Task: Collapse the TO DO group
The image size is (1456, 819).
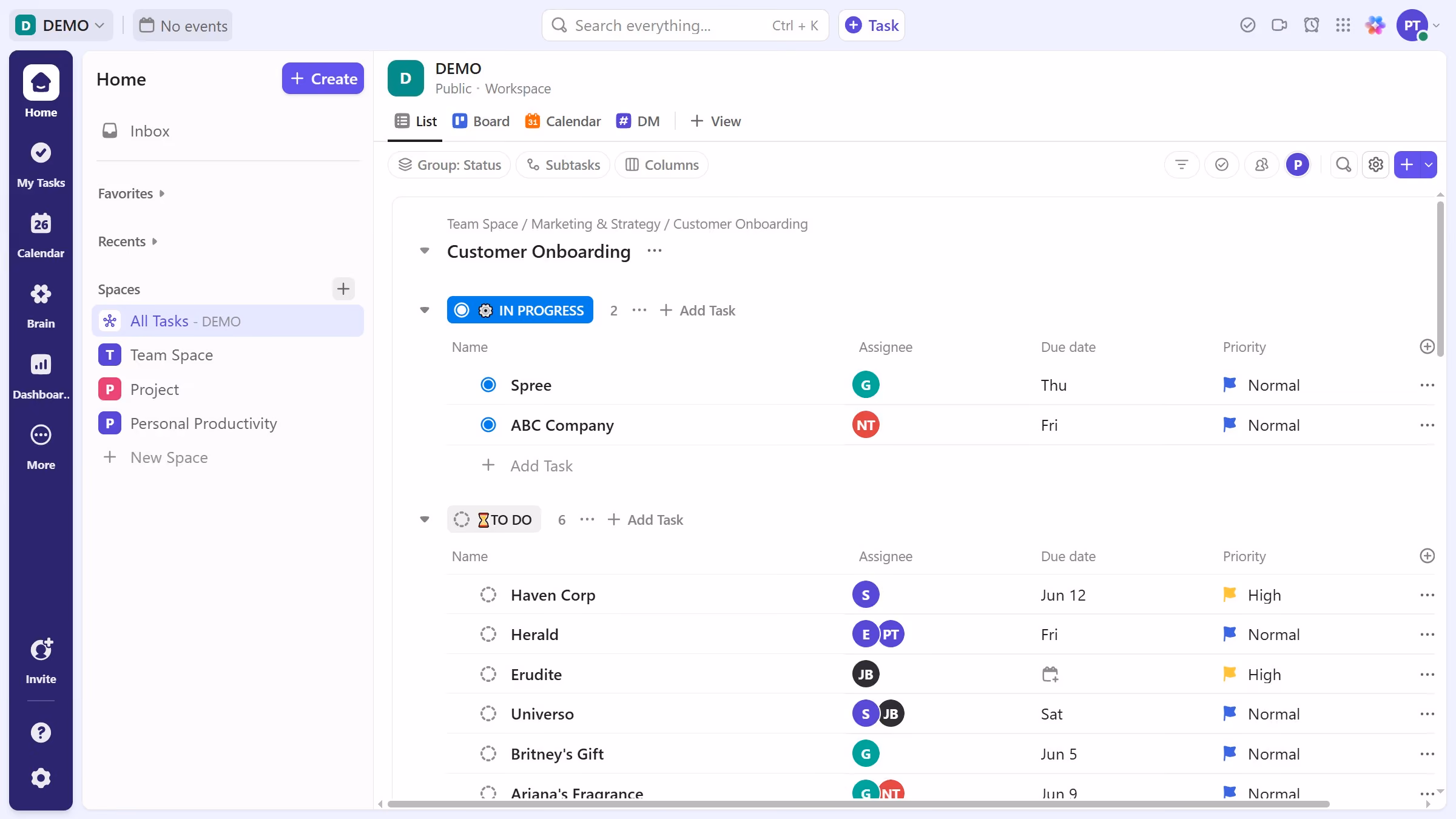Action: coord(425,519)
